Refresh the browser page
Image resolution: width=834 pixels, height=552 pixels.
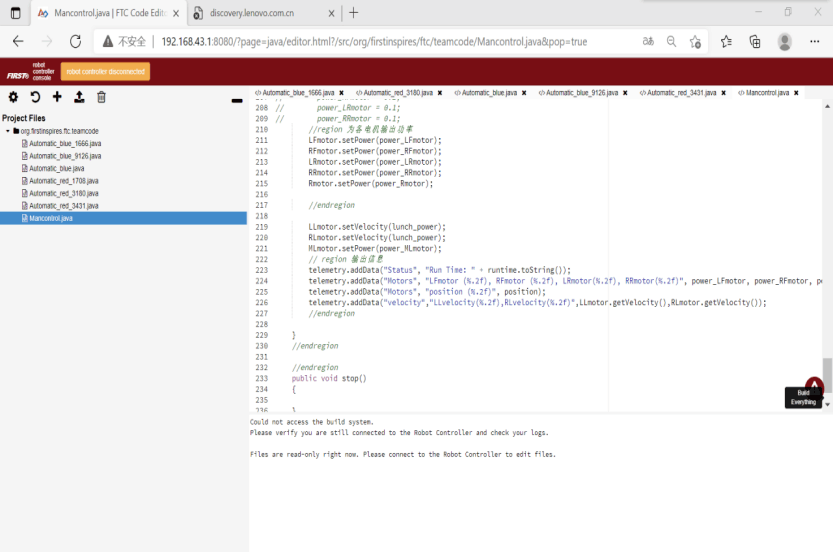(75, 42)
